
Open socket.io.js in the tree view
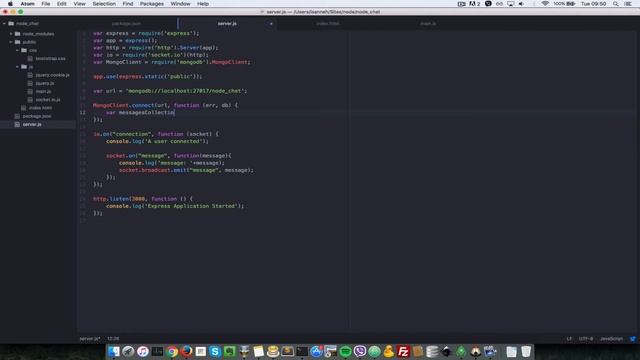coord(48,100)
